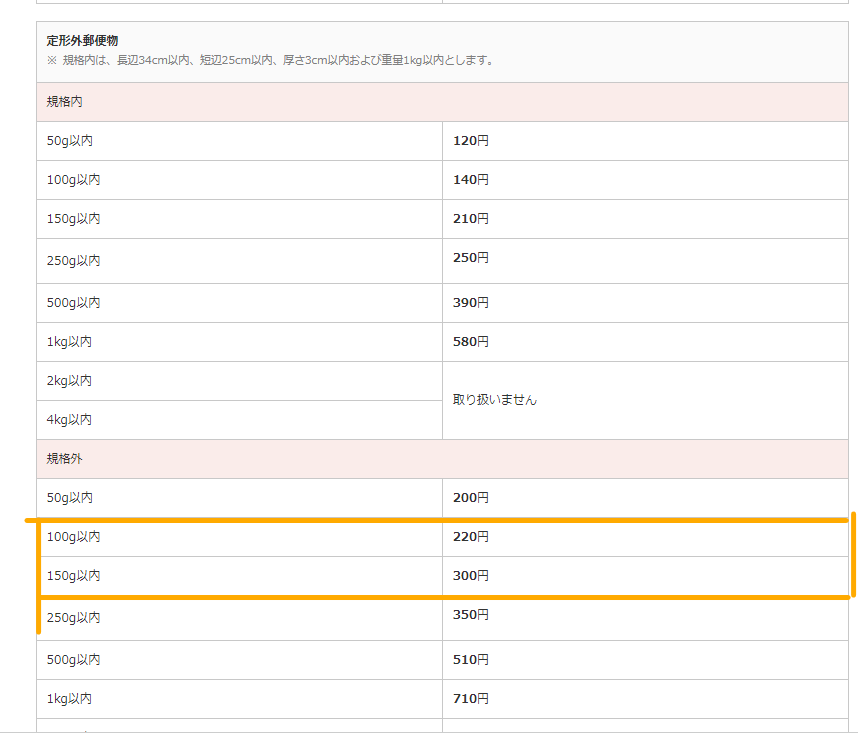The image size is (858, 733).
Task: Click the 710円 price cell
Action: pyautogui.click(x=471, y=699)
